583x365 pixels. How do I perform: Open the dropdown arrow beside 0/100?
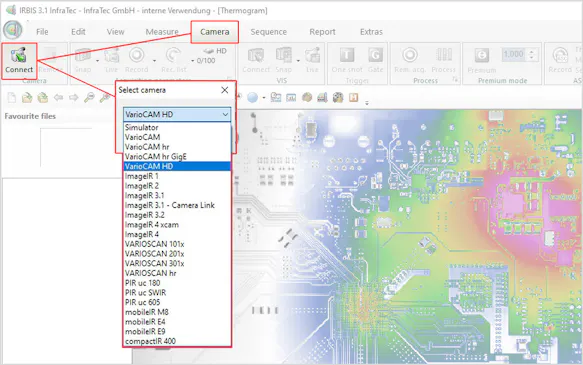pos(193,61)
